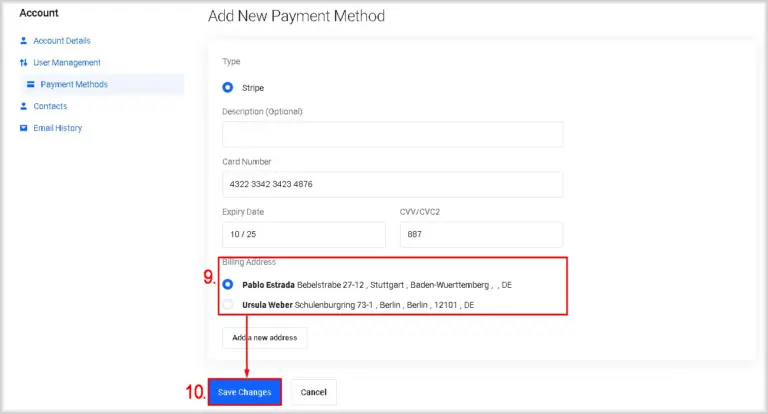Choose Ursula Weber billing address radio
Viewport: 768px width, 414px height.
point(228,304)
